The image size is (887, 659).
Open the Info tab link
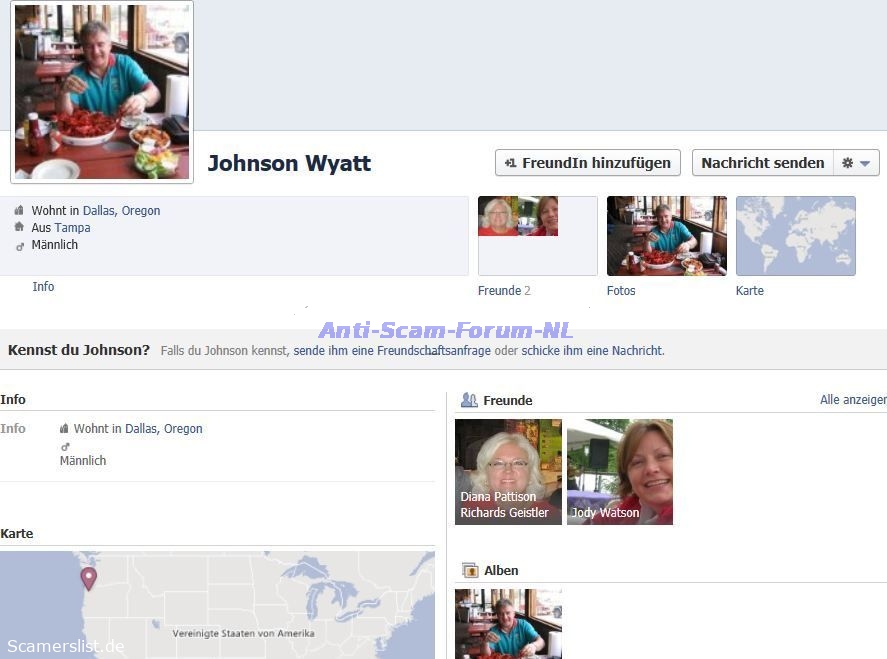click(x=43, y=287)
